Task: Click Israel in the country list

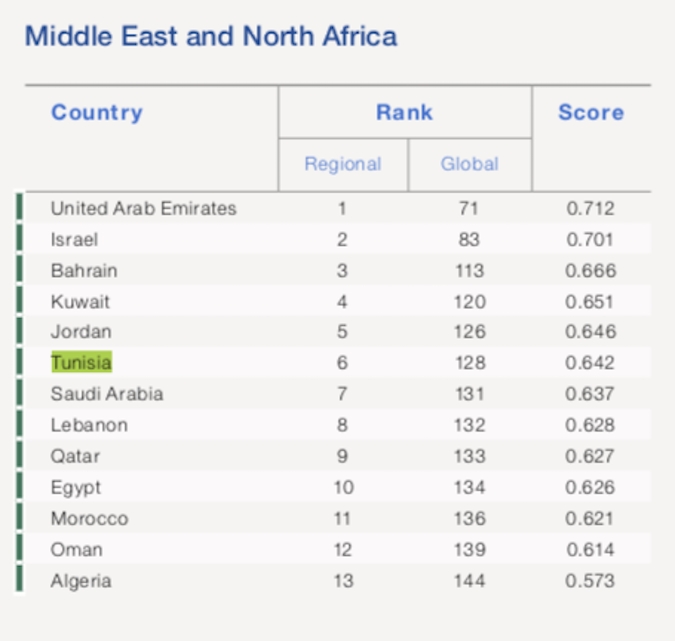Action: 74,239
